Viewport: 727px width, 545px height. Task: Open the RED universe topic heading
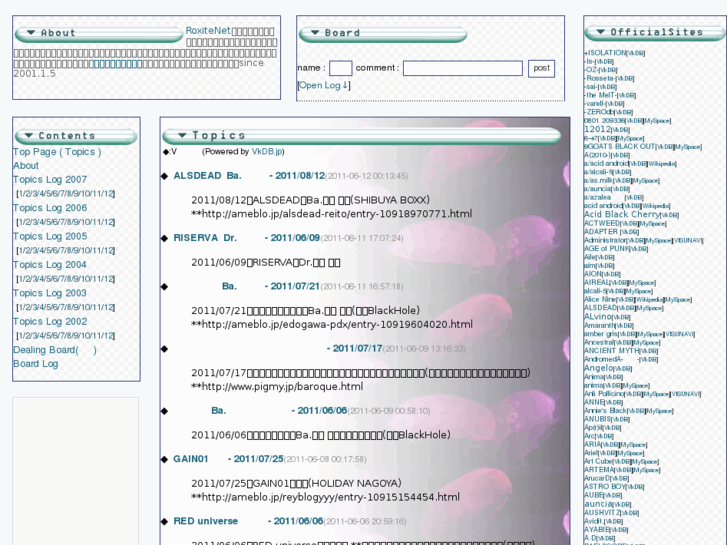(248, 521)
